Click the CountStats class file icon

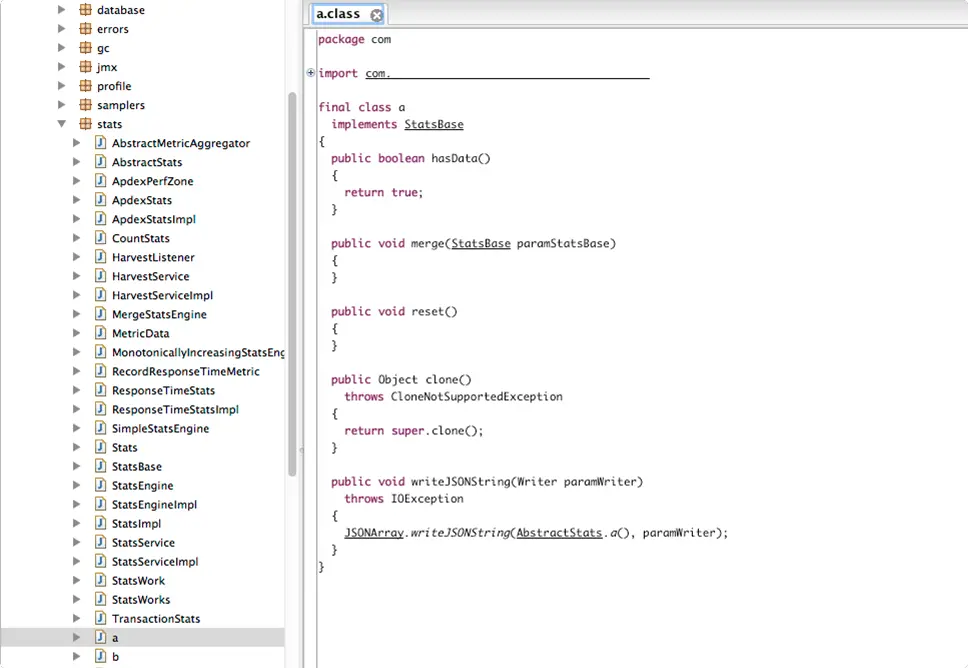tap(101, 238)
